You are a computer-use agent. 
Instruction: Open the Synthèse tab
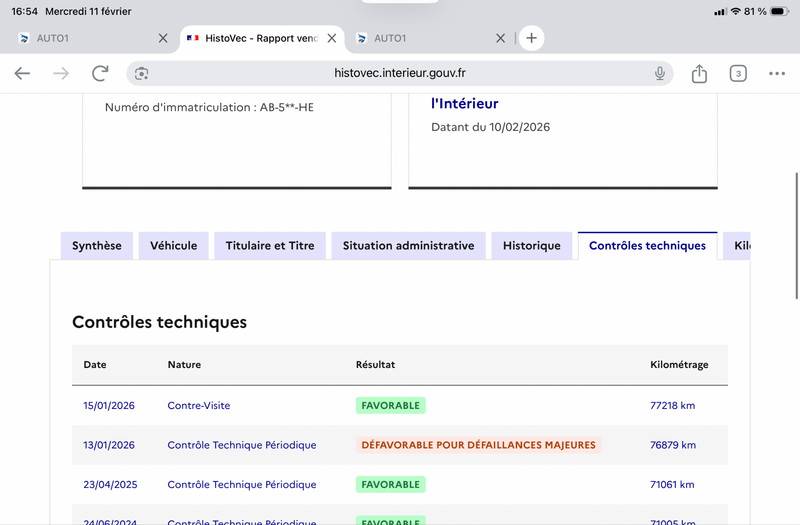coord(97,246)
